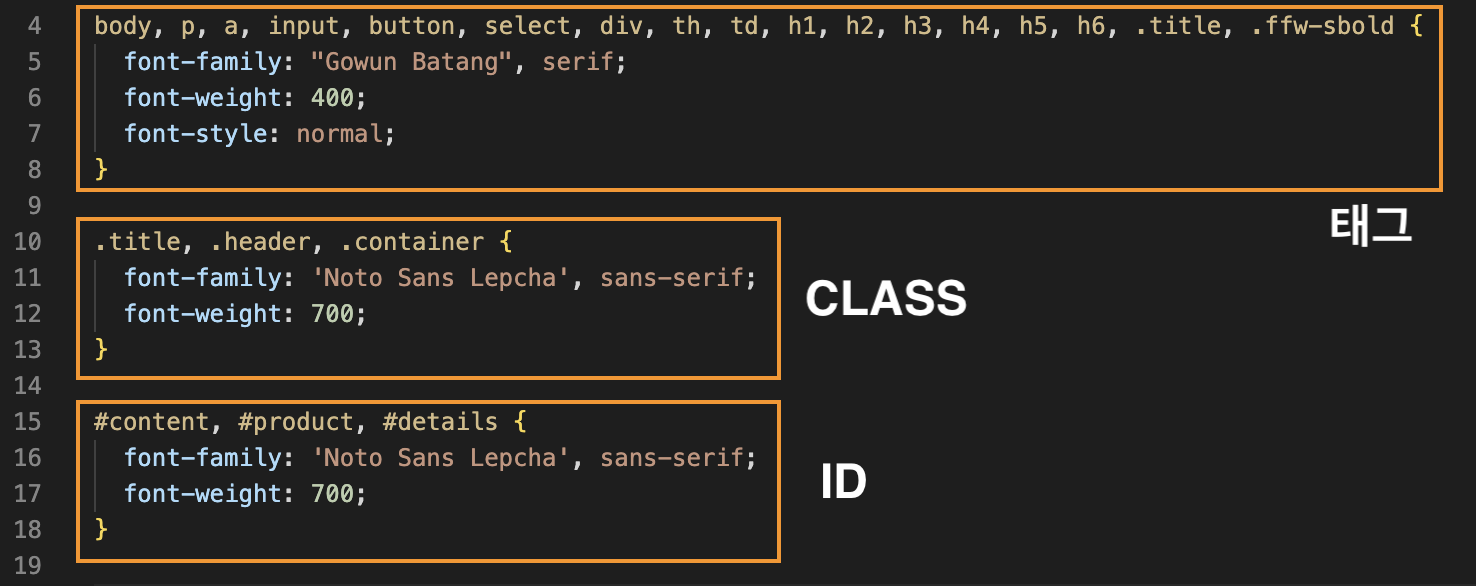The height and width of the screenshot is (586, 1476).
Task: Click the #details ID selector
Action: 440,422
